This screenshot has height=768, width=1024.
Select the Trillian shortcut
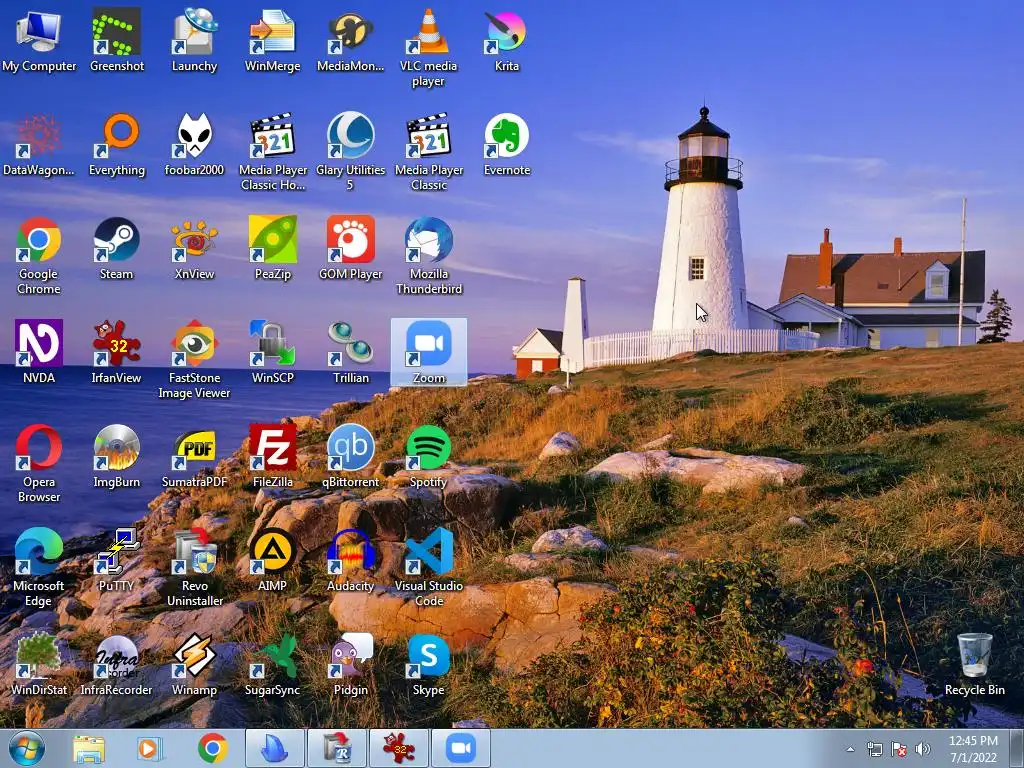(x=350, y=353)
